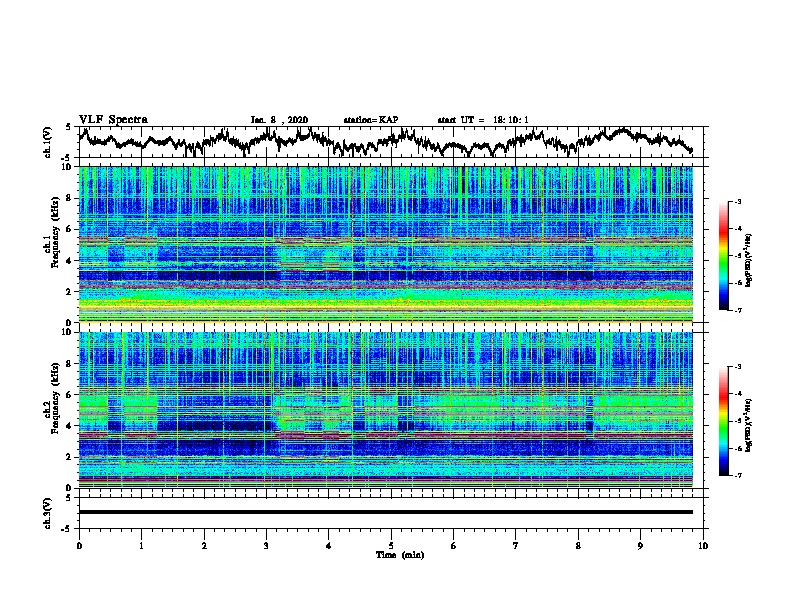
Task: Select the ch.1 voltage waveform trace panel
Action: pos(390,142)
